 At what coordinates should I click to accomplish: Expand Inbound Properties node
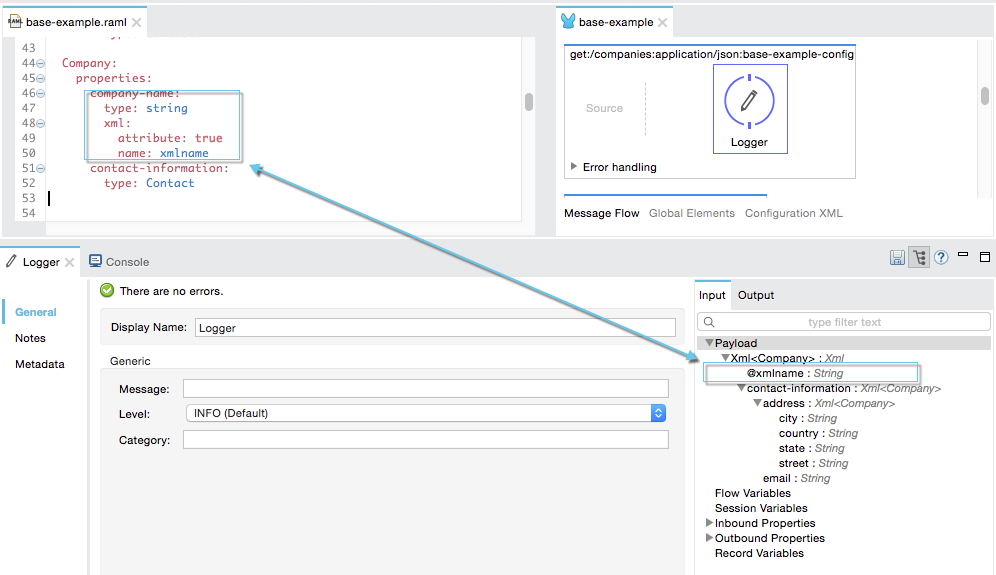pyautogui.click(x=709, y=523)
